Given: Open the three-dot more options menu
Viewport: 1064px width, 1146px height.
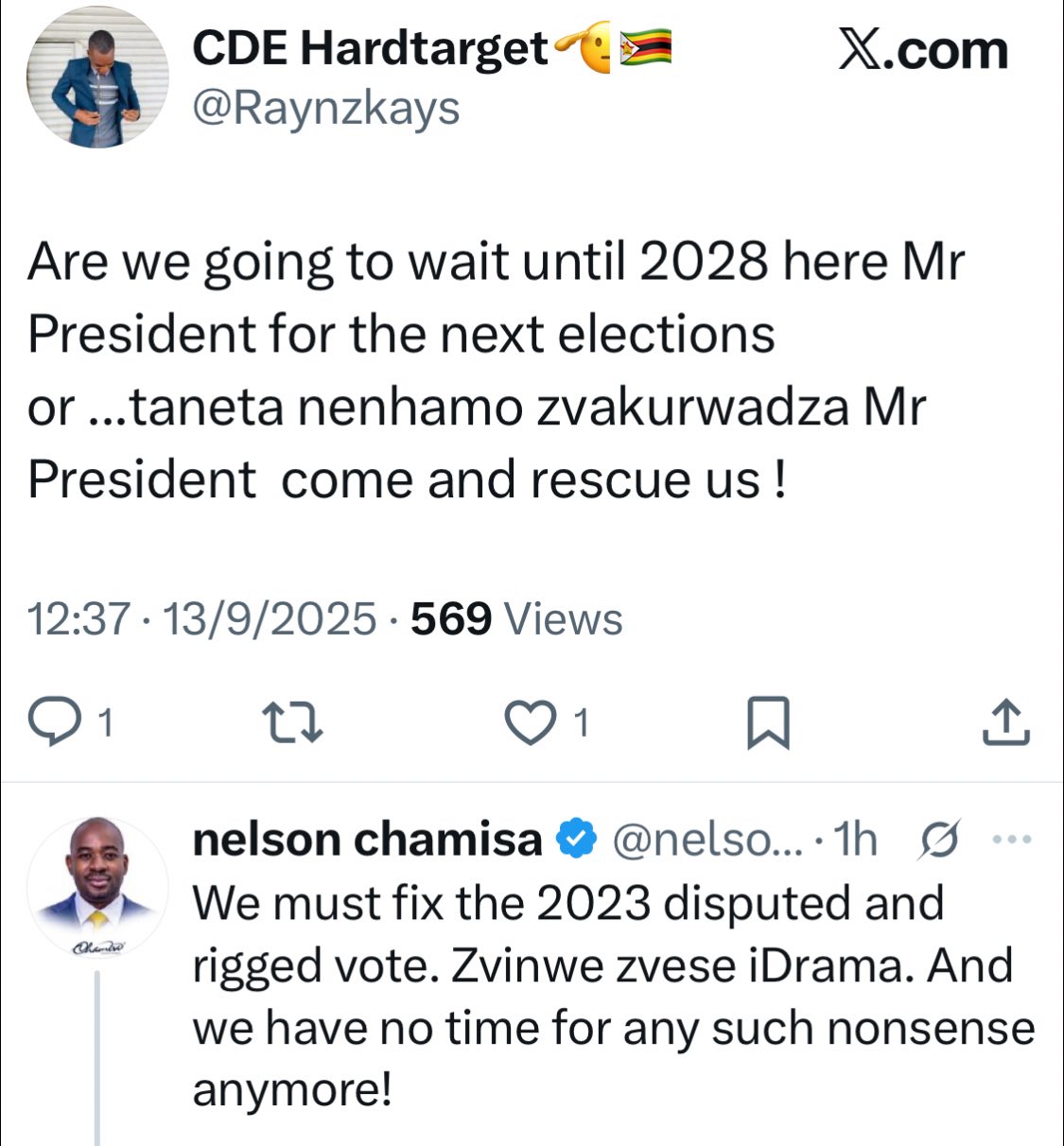Looking at the screenshot, I should pyautogui.click(x=1015, y=839).
